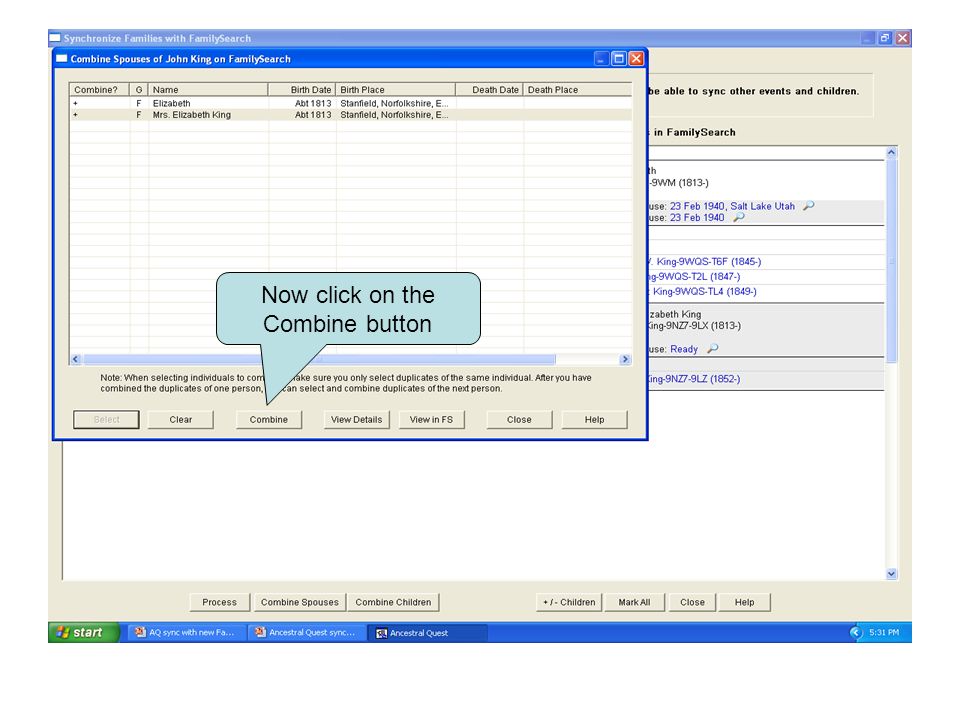Click the 5:31 PM taskbar clock

(x=884, y=632)
